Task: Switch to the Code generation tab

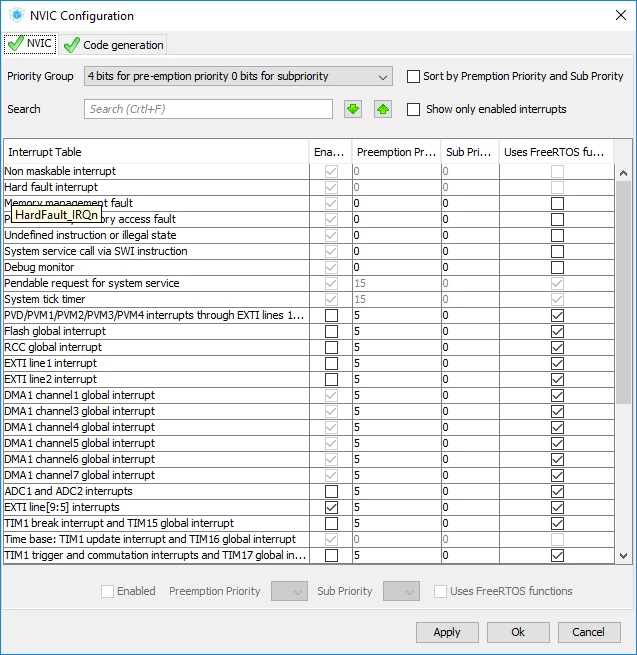Action: 113,45
